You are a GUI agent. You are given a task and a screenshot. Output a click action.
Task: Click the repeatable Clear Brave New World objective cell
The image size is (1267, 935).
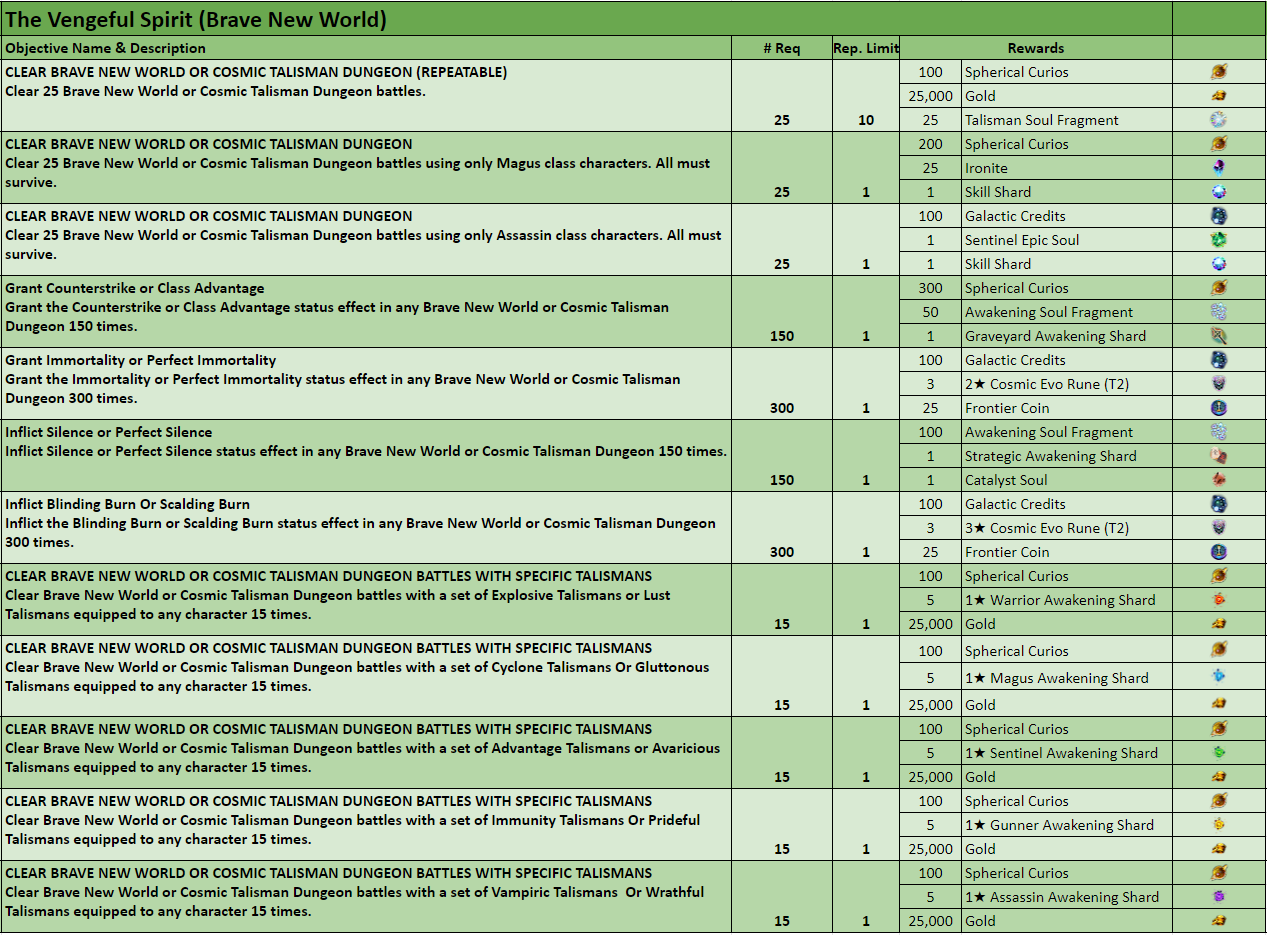366,96
